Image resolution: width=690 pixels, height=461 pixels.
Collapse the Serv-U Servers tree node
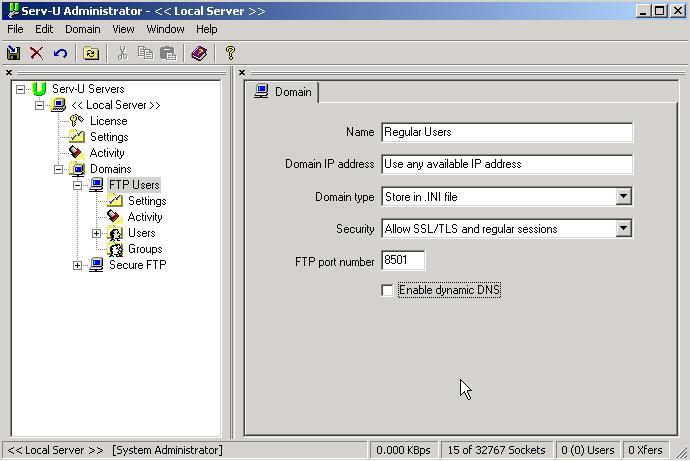pyautogui.click(x=20, y=89)
